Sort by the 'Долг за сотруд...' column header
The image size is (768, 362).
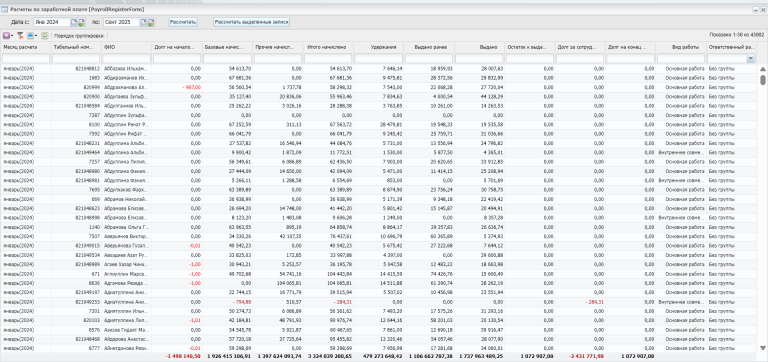(x=580, y=47)
